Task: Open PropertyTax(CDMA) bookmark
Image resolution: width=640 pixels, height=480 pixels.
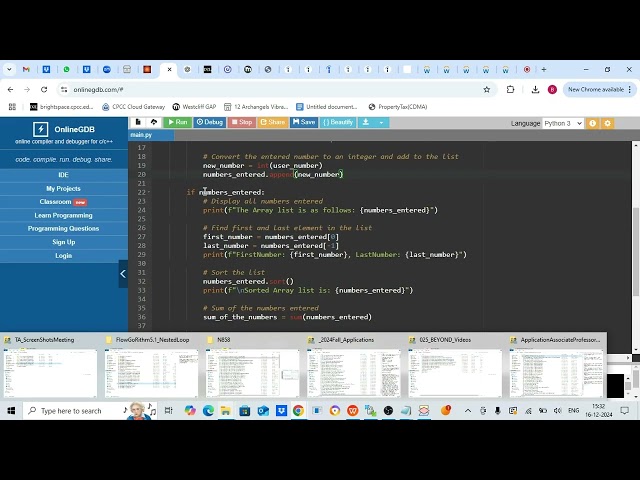Action: 398,107
